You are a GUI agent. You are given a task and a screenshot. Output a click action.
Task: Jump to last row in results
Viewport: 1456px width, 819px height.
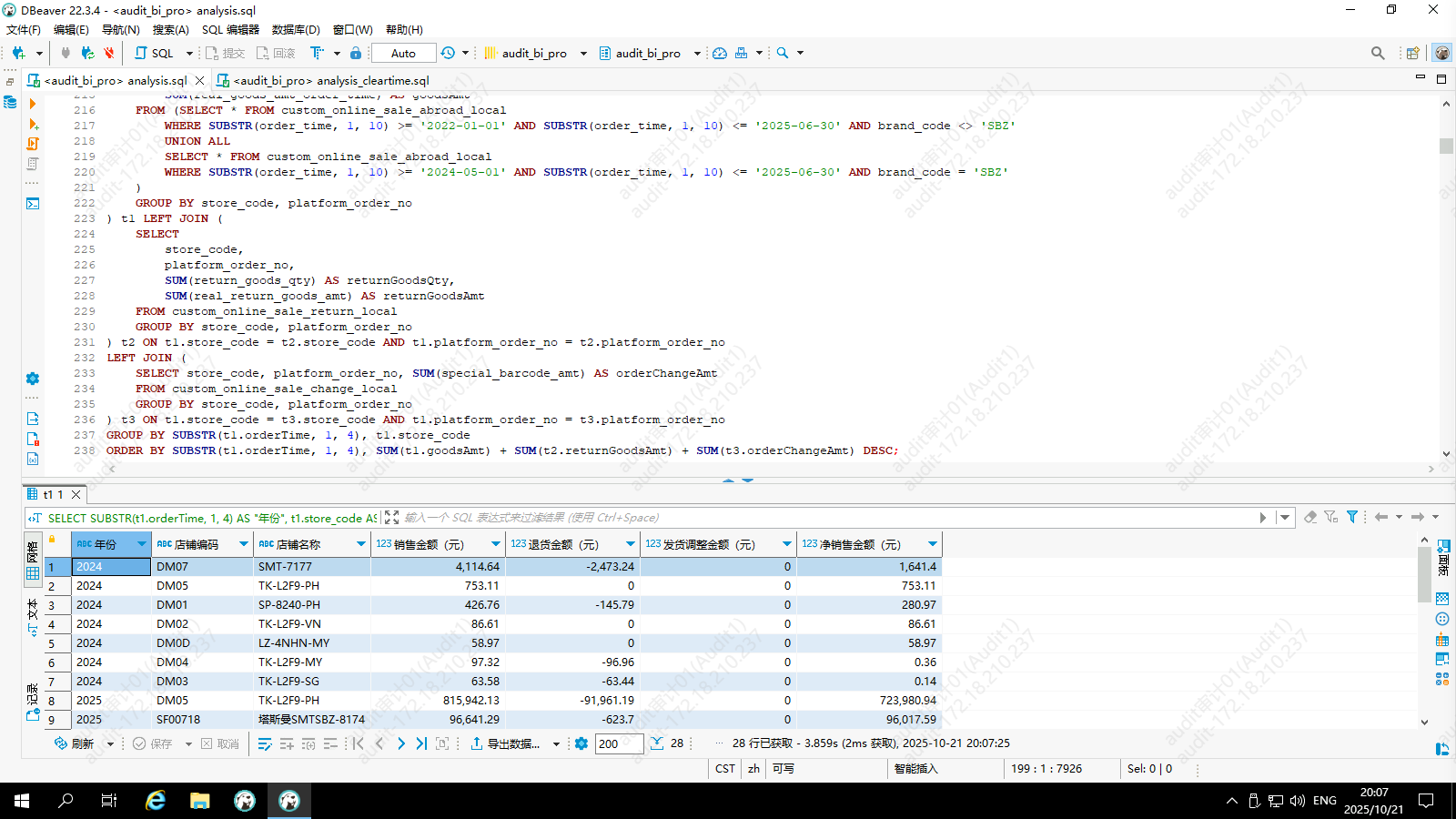[x=421, y=743]
